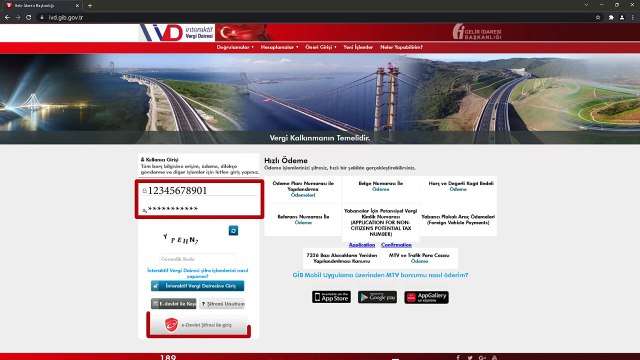Open the Neler Yapabilirim? menu item
Screen dimensions: 640x360
point(402,47)
